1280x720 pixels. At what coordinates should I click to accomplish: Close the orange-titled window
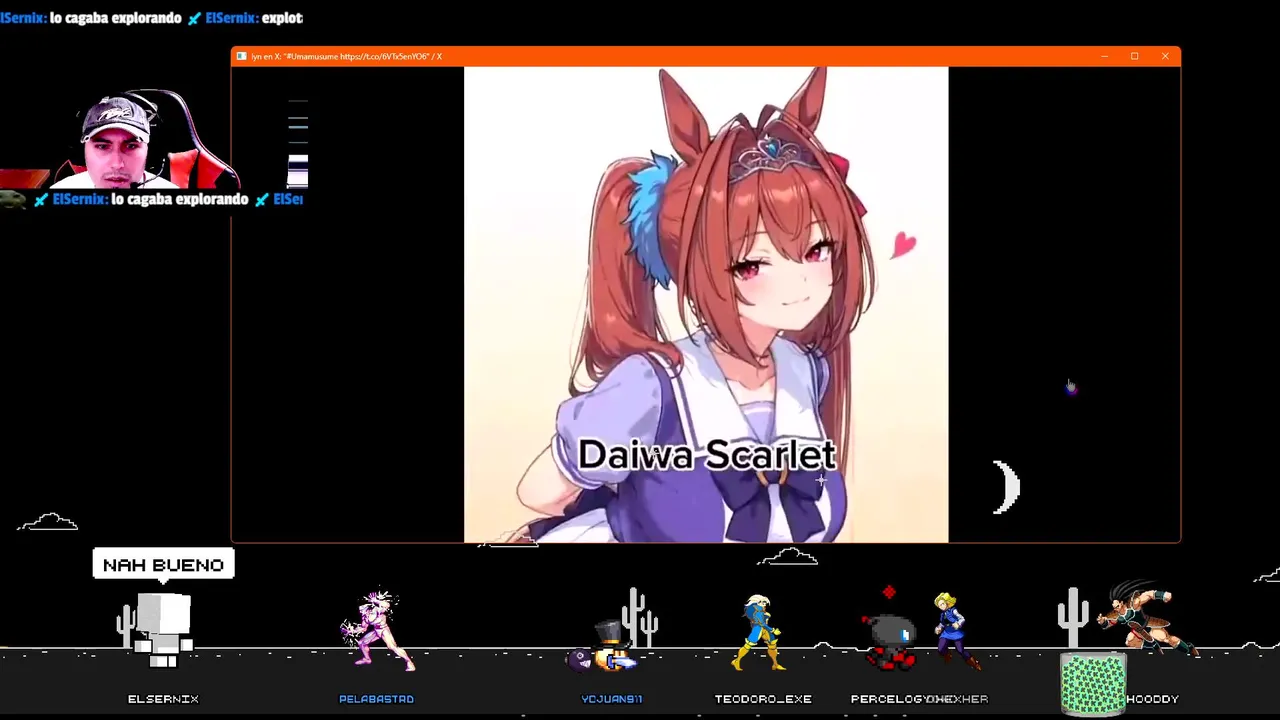click(1165, 57)
